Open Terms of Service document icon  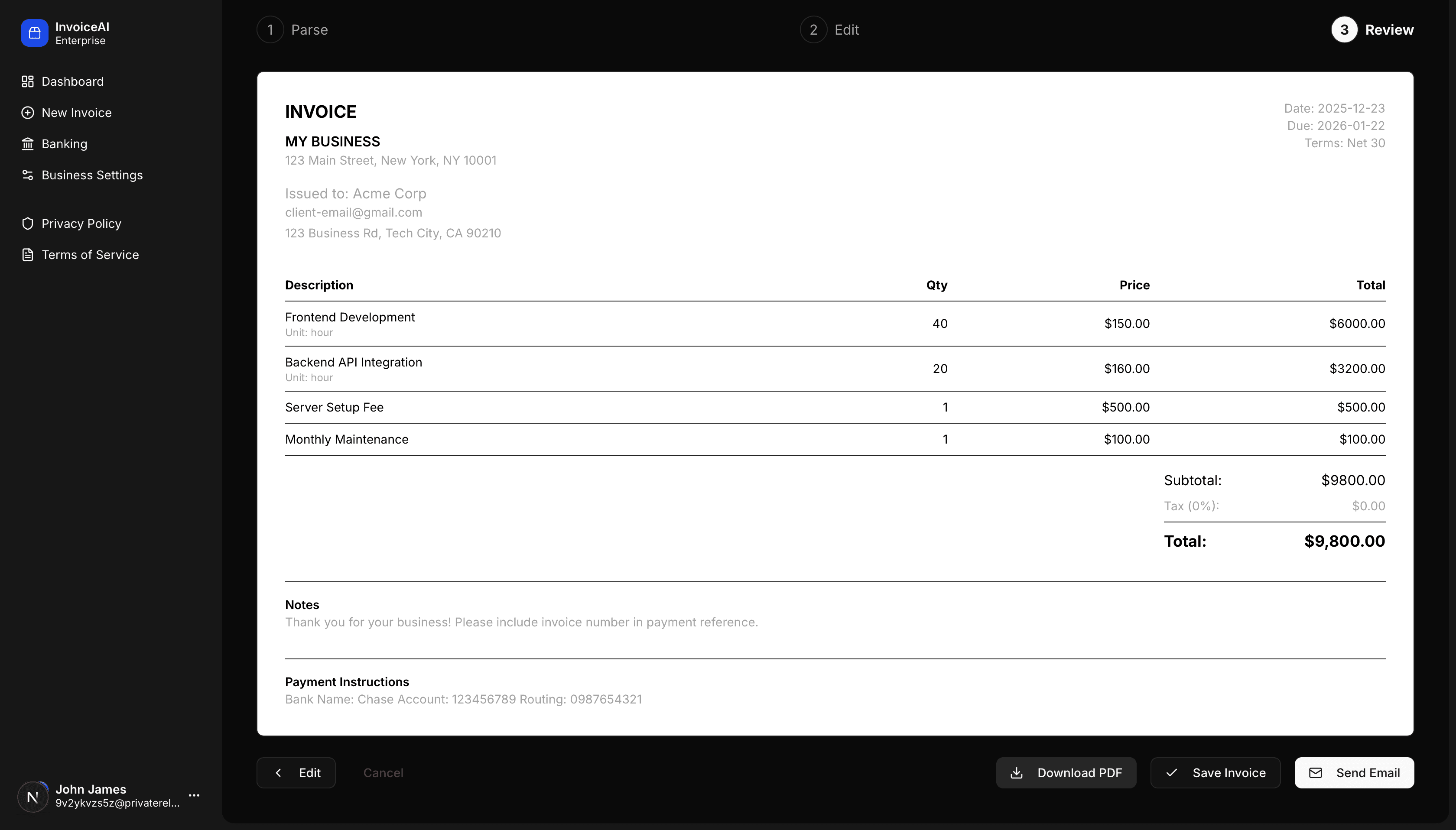tap(28, 254)
